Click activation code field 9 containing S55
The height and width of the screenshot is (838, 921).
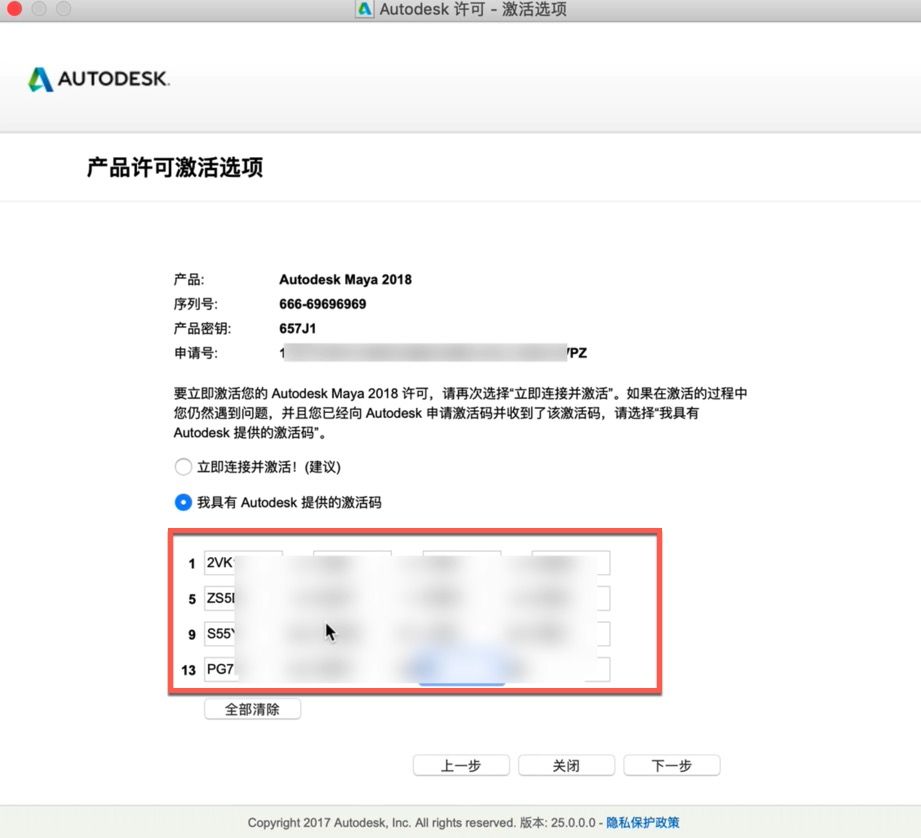[x=243, y=634]
